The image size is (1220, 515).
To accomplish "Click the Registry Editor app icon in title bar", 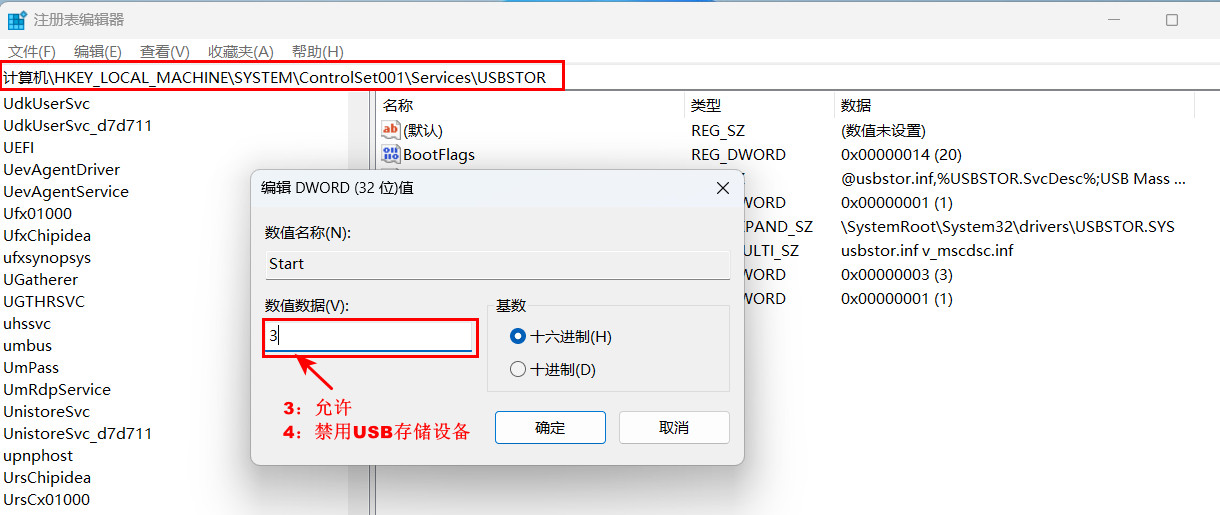I will tap(16, 20).
